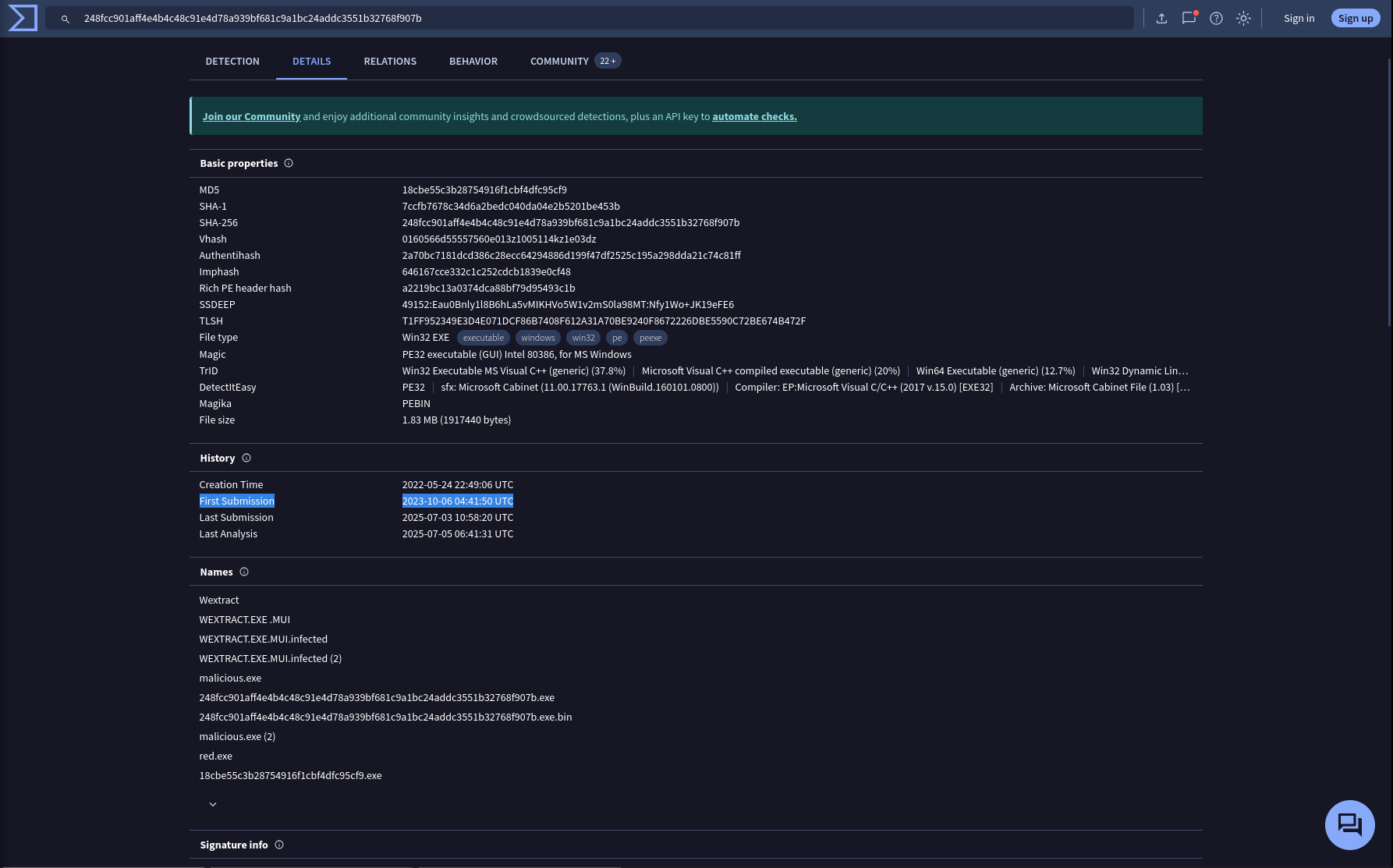Open History section info icon

[x=246, y=458]
